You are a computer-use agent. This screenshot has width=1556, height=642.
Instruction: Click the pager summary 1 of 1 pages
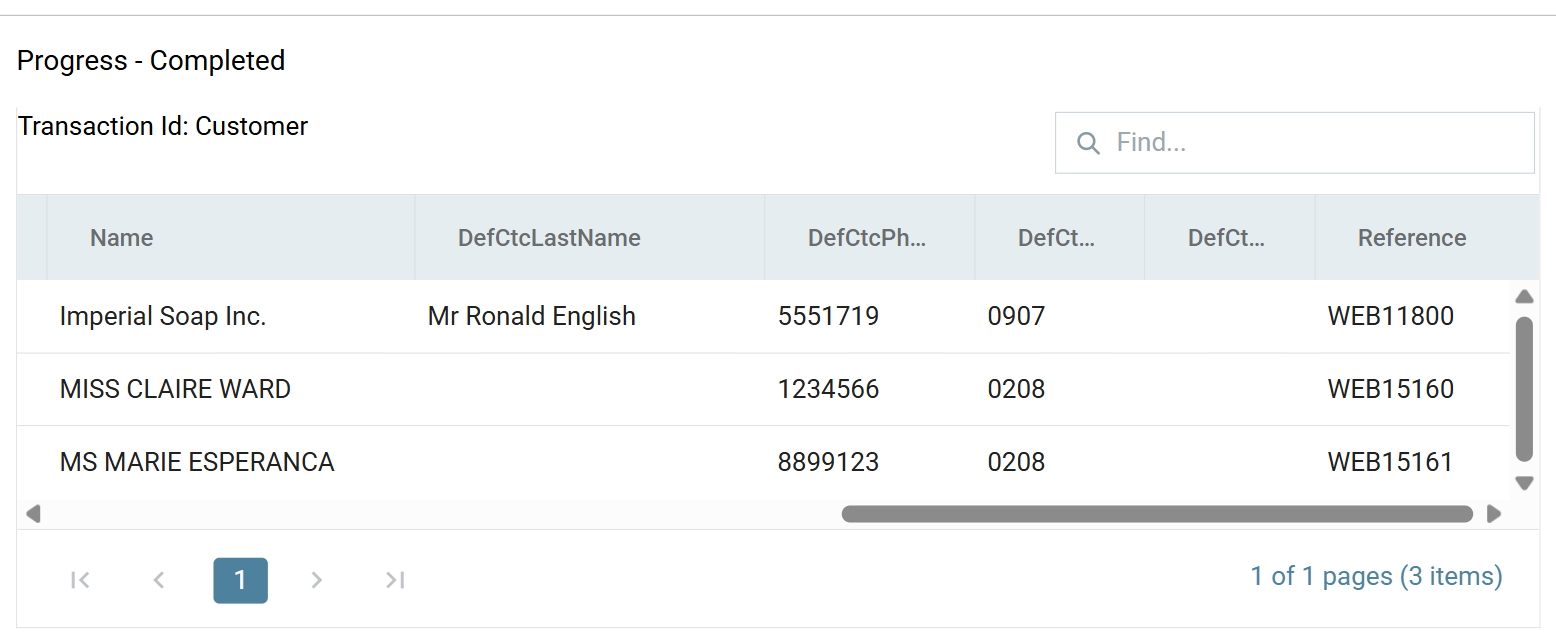click(1376, 576)
